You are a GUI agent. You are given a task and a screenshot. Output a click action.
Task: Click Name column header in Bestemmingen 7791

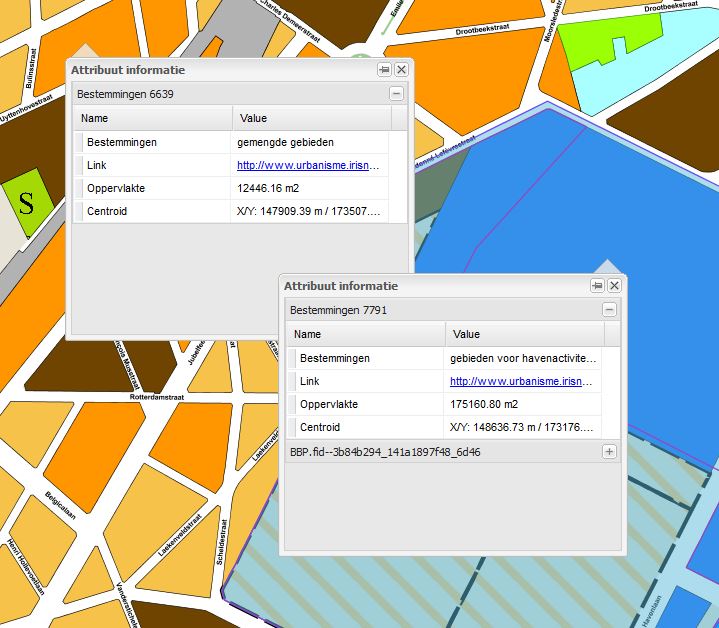point(366,334)
